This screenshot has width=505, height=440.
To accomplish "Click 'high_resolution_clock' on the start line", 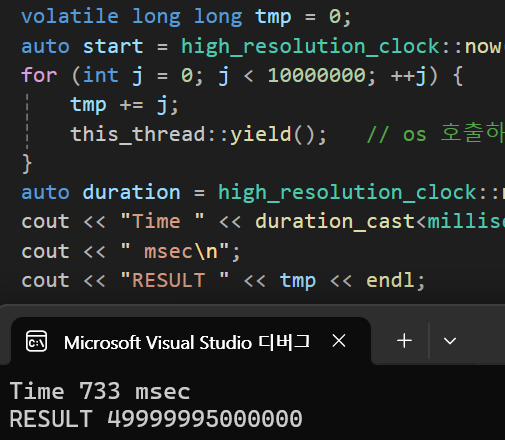I will [310, 46].
